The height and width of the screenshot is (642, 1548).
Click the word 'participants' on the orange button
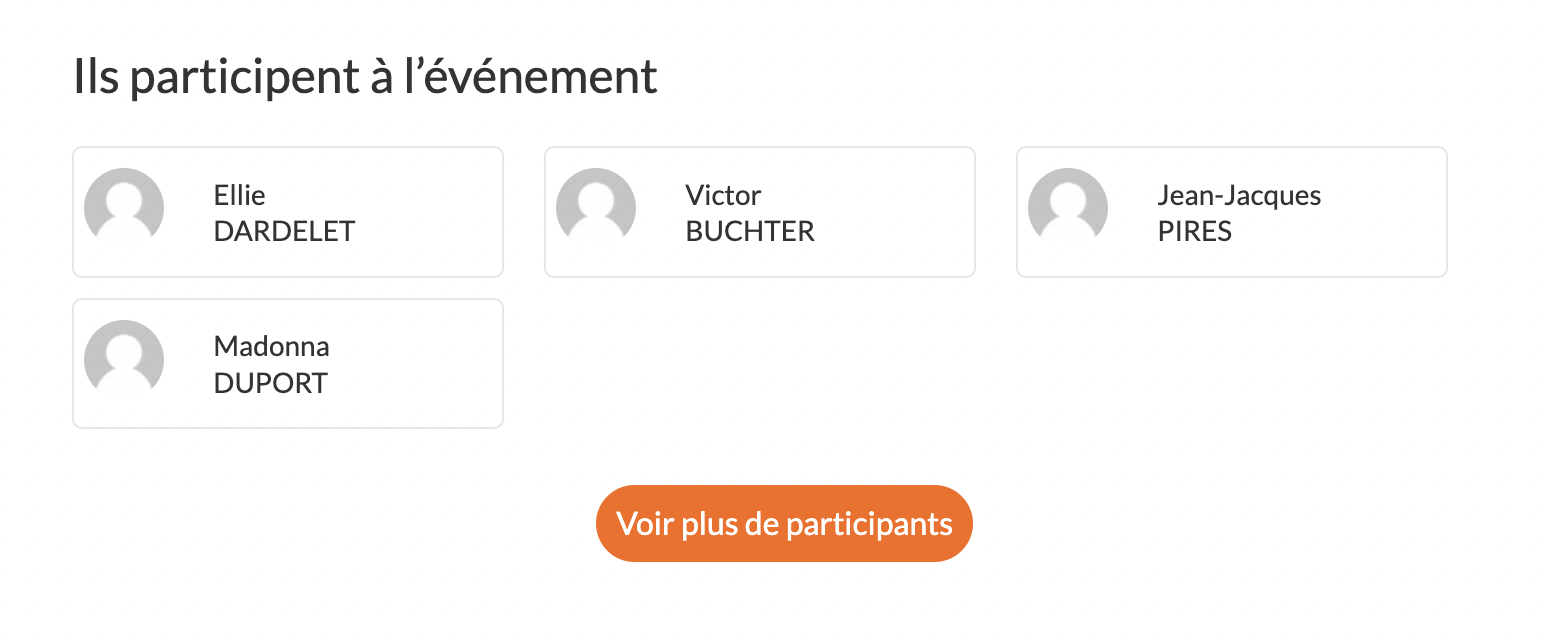(x=868, y=524)
